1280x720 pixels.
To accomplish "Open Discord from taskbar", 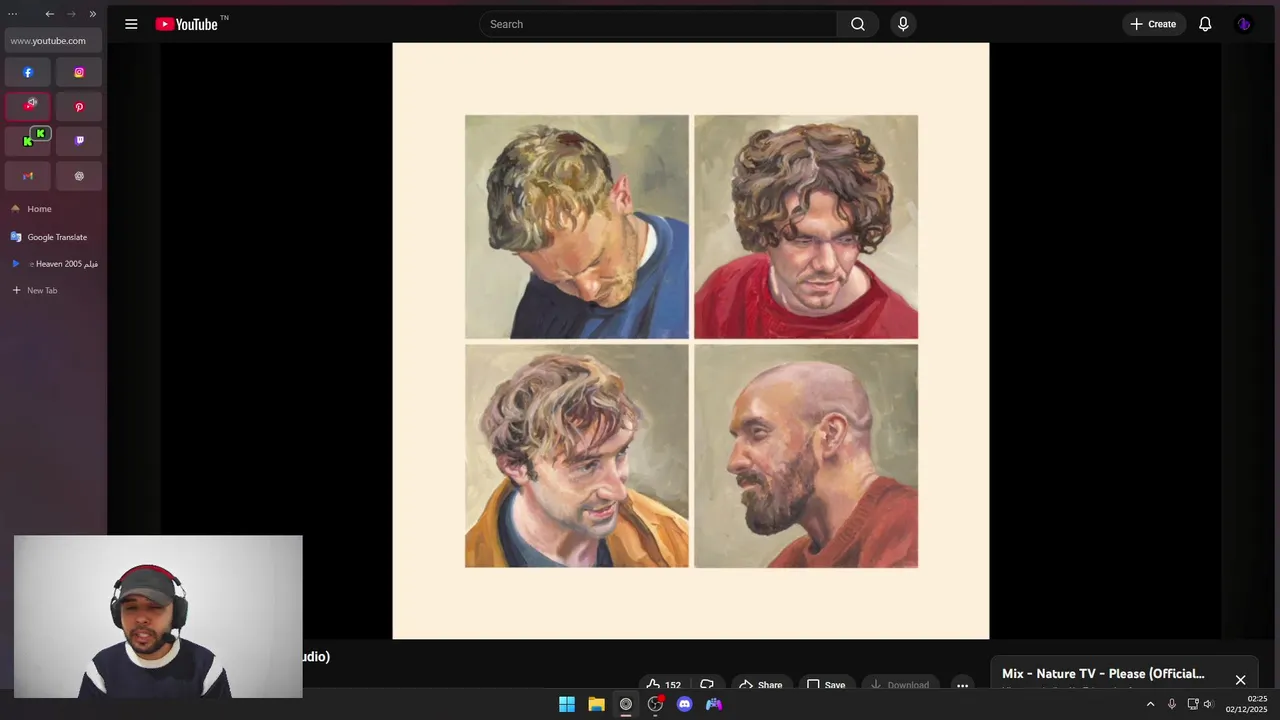I will click(684, 704).
